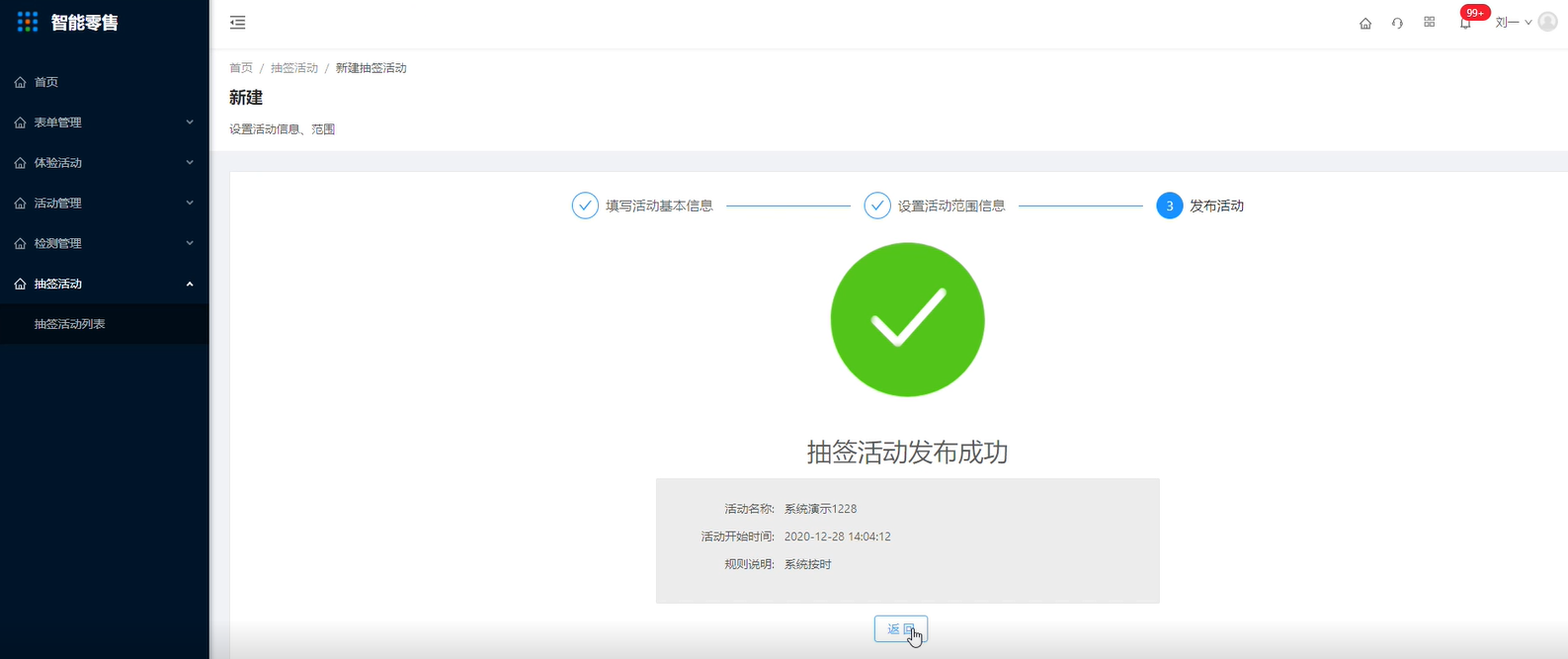
Task: Click the 抽签活动 sidebar icon
Action: 21,284
